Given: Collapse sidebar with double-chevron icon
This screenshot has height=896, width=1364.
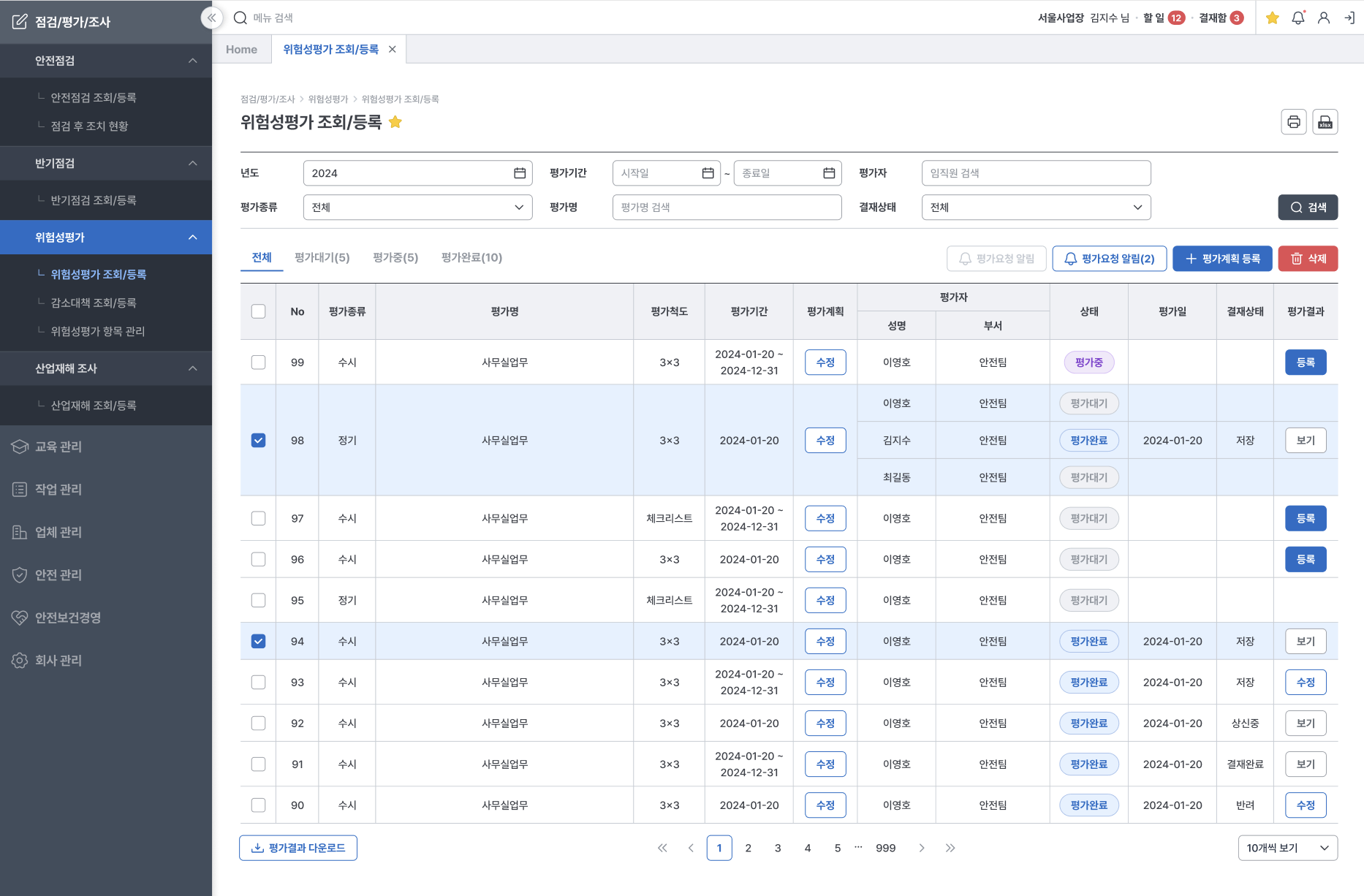Looking at the screenshot, I should coord(211,18).
